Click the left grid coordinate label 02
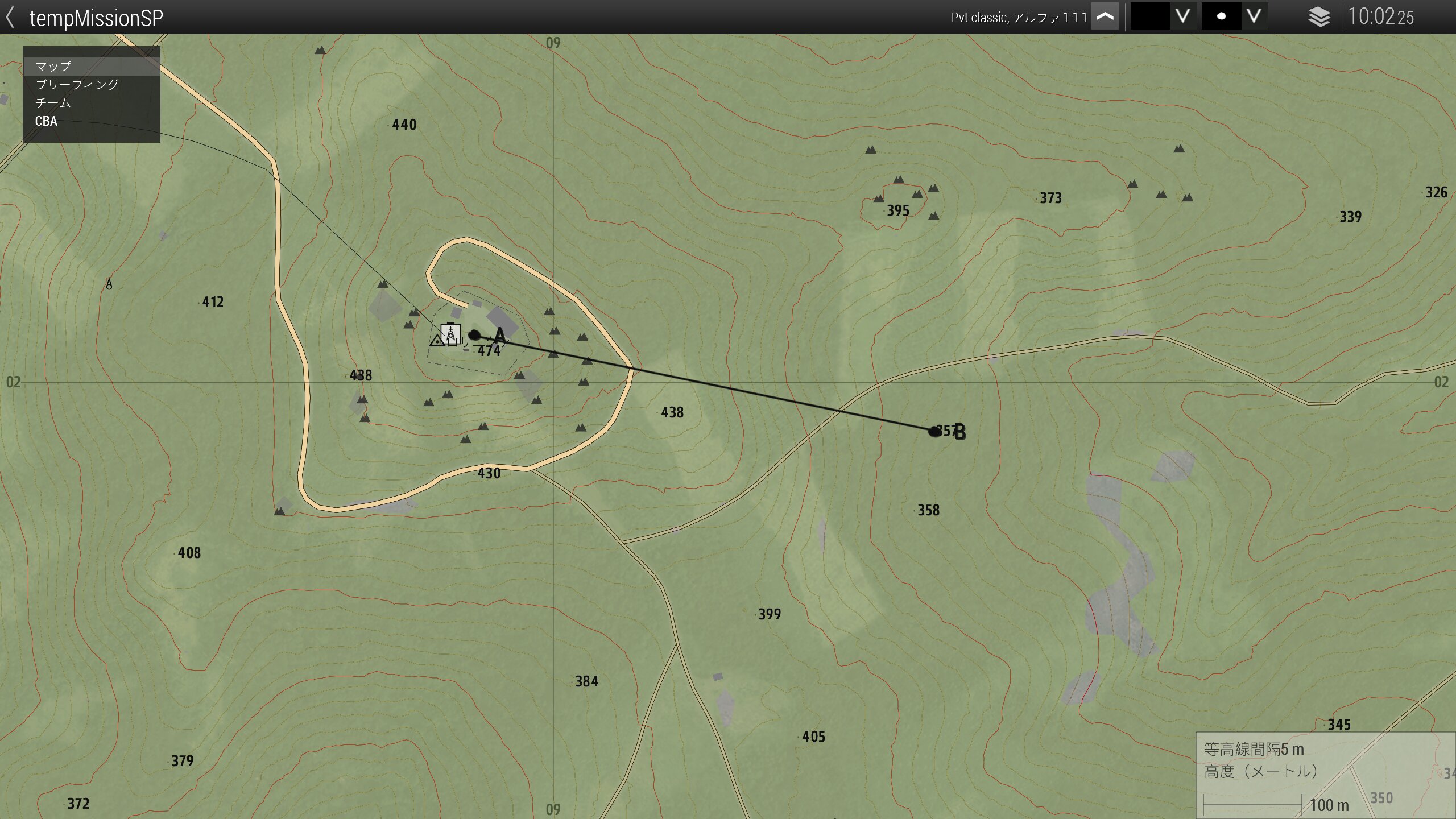The image size is (1456, 819). click(14, 382)
